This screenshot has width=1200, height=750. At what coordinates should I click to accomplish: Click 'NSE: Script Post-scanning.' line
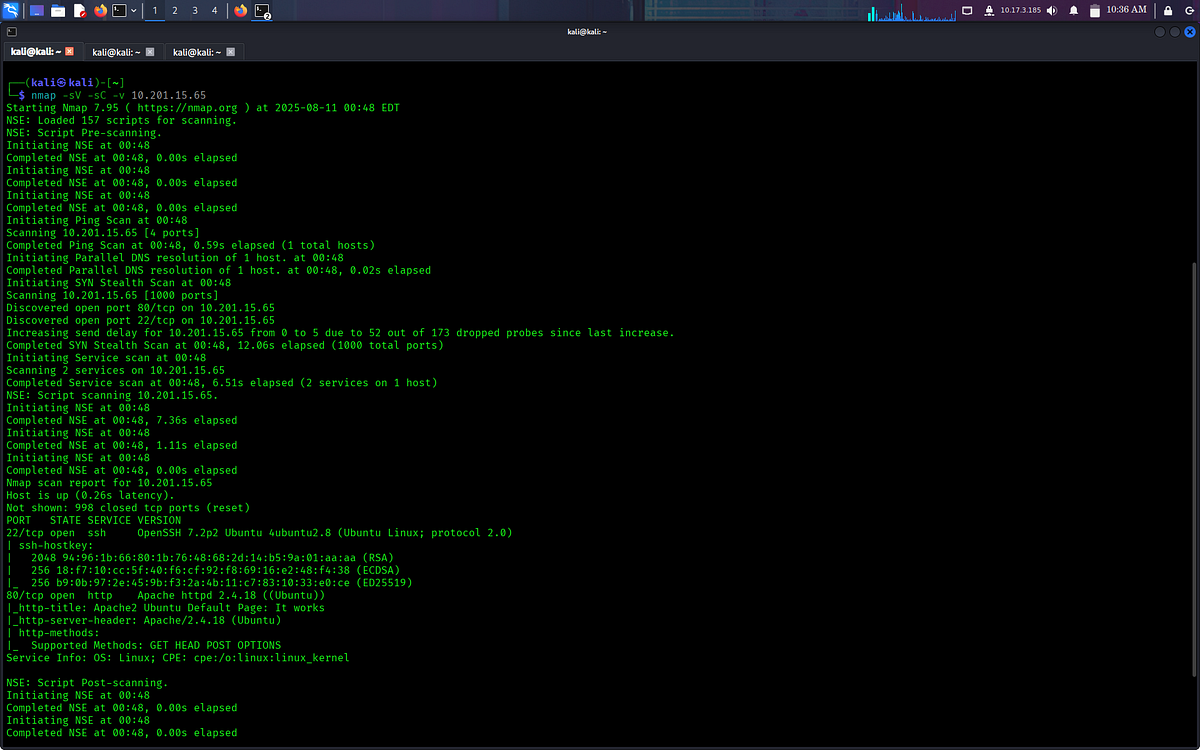(87, 683)
